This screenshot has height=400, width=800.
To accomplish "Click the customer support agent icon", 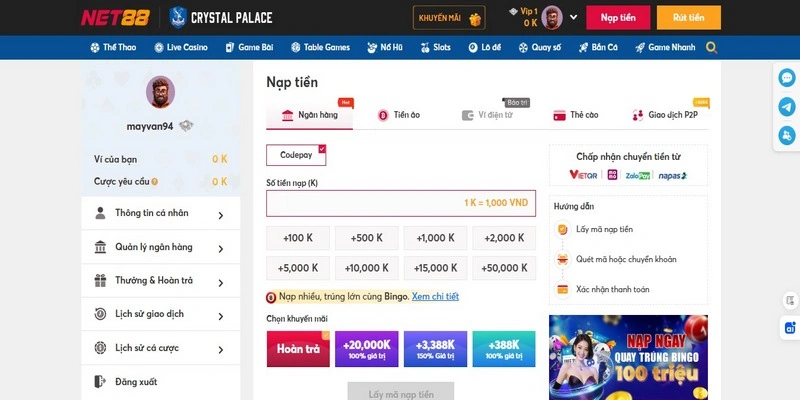I will 787,136.
